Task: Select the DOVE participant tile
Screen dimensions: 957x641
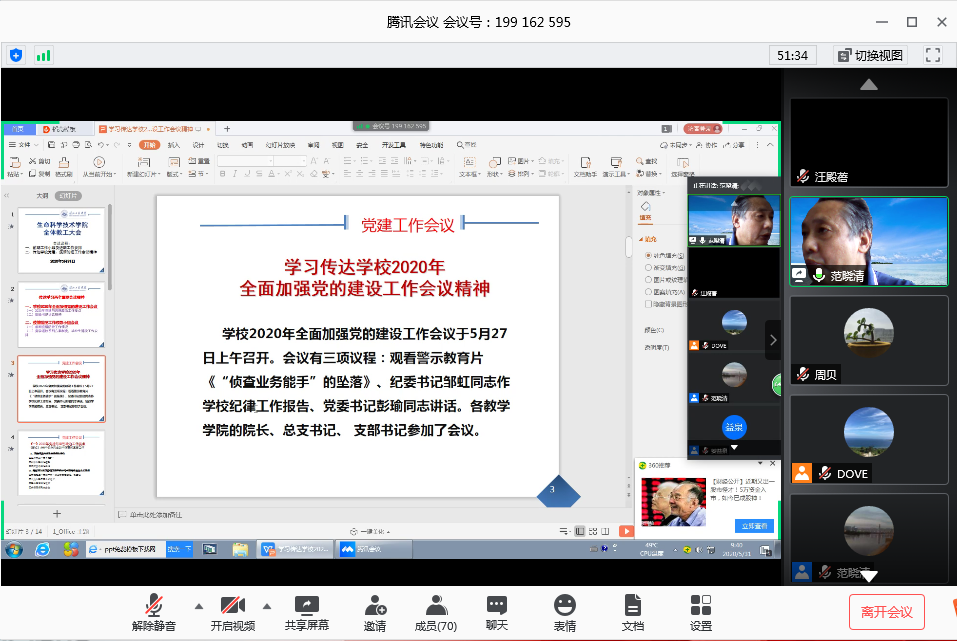Action: click(x=868, y=438)
